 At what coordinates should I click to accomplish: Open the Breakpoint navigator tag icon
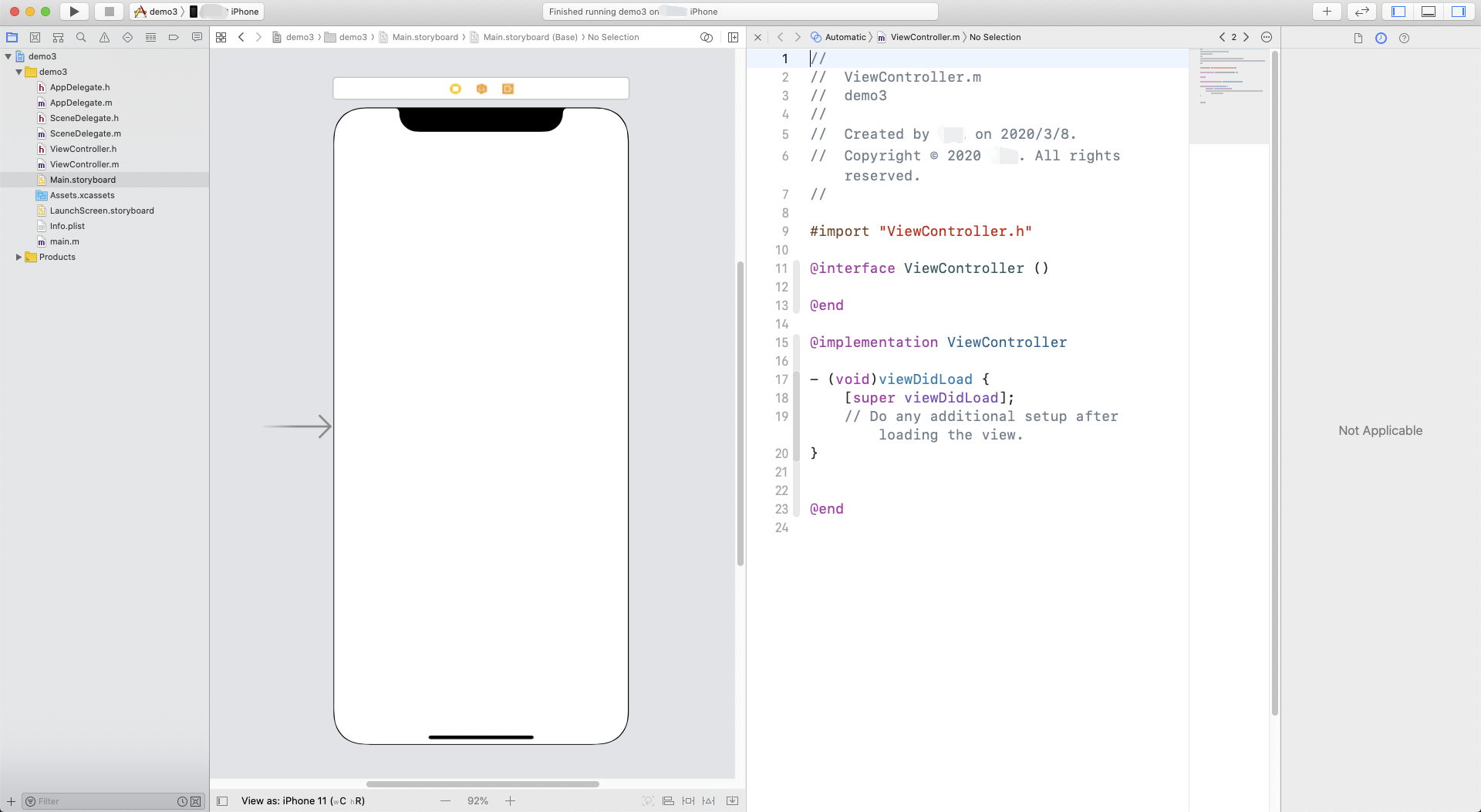point(173,37)
